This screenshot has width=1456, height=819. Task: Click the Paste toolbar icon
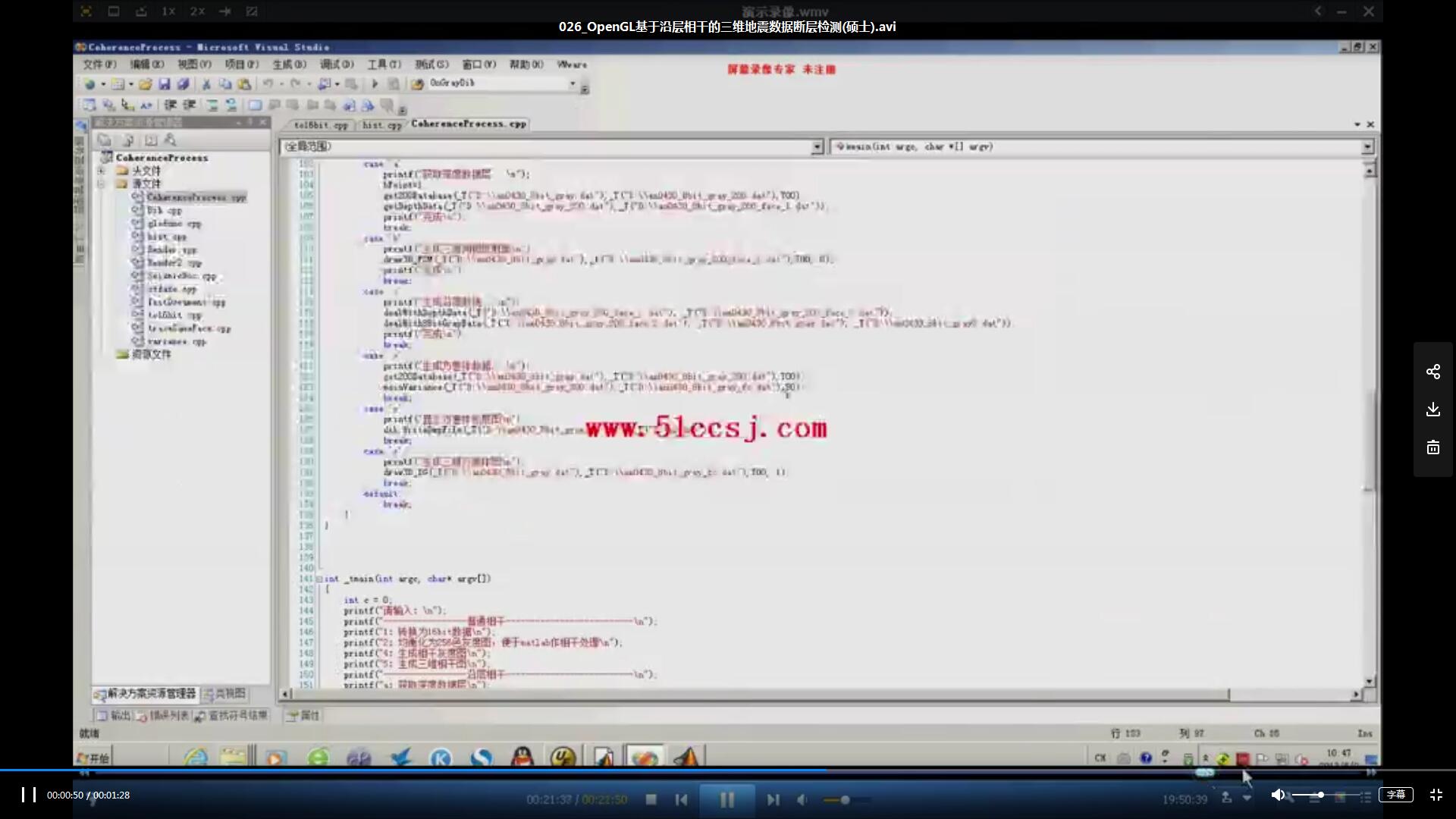pyautogui.click(x=243, y=84)
